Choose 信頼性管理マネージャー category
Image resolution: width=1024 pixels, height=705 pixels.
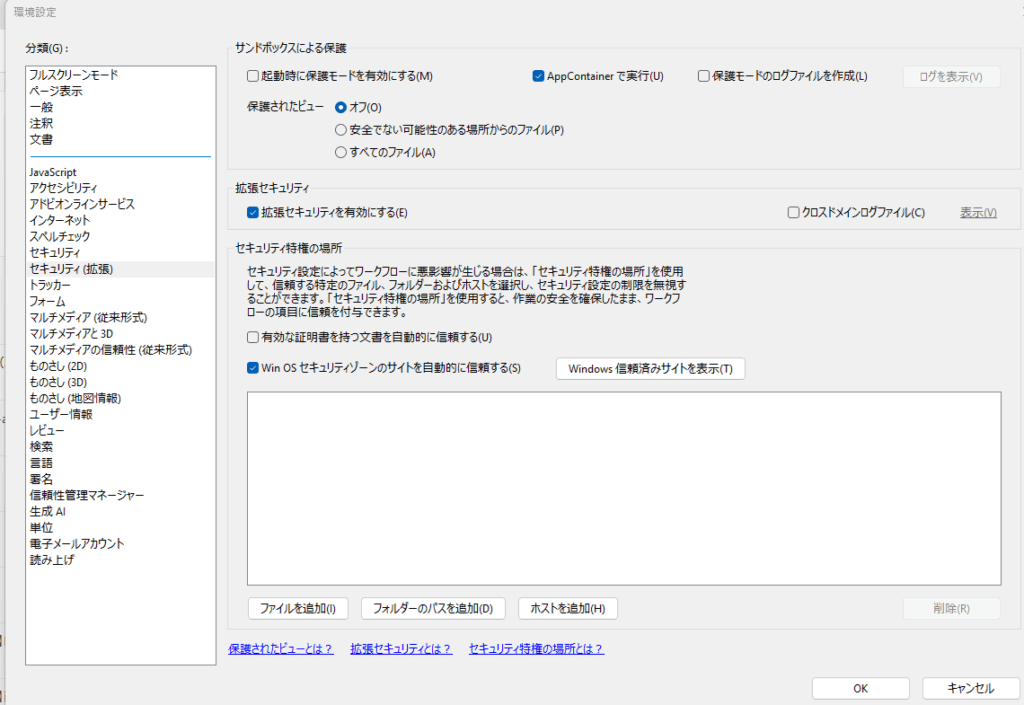[x=87, y=495]
